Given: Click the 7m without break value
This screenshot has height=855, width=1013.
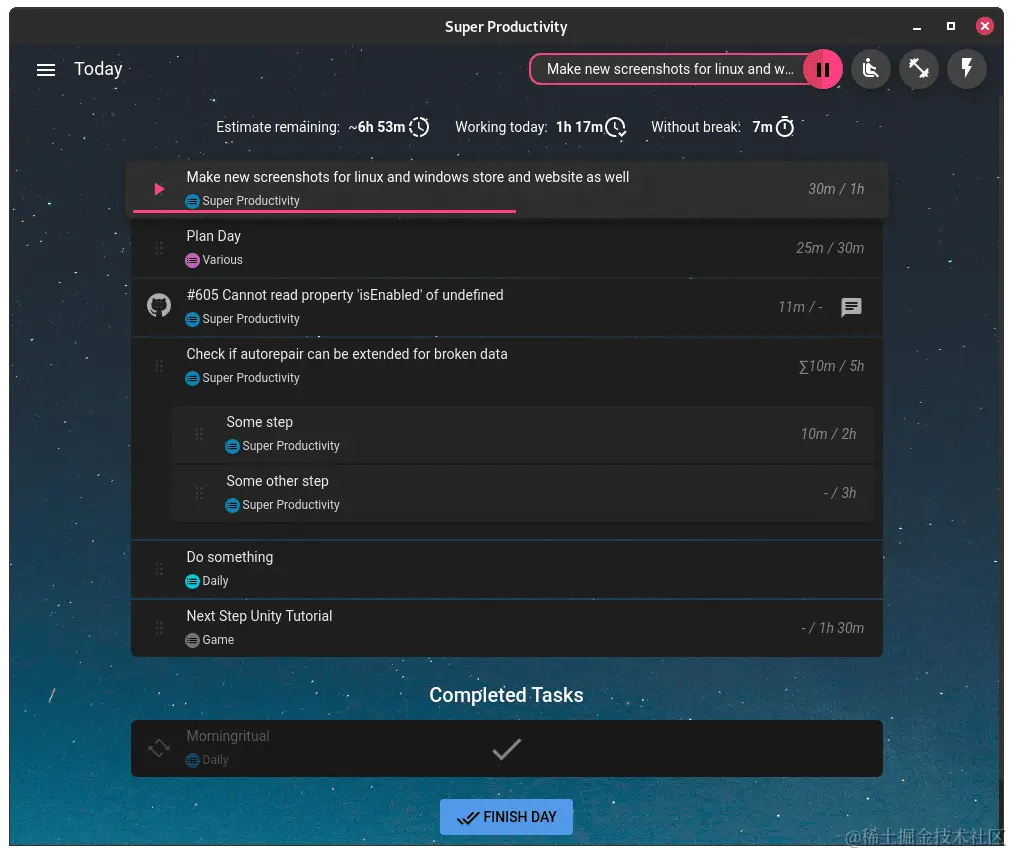Looking at the screenshot, I should pyautogui.click(x=762, y=127).
